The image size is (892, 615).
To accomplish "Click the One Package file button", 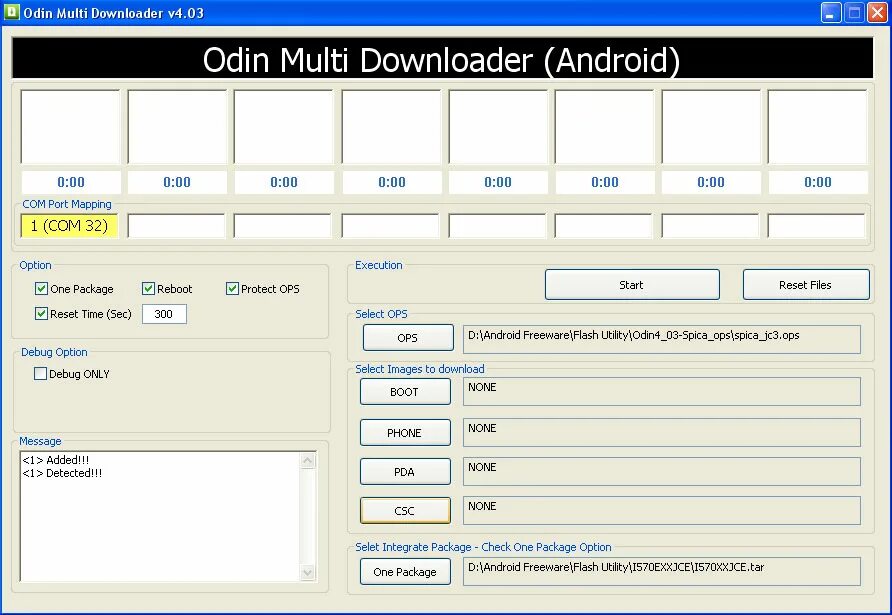I will [405, 572].
